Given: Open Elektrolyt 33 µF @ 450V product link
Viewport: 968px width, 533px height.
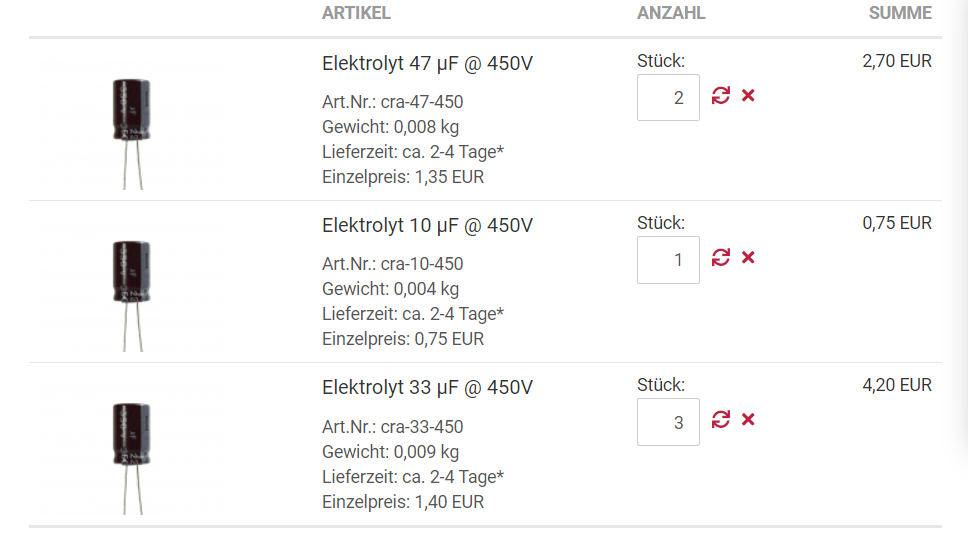Looking at the screenshot, I should click(427, 388).
